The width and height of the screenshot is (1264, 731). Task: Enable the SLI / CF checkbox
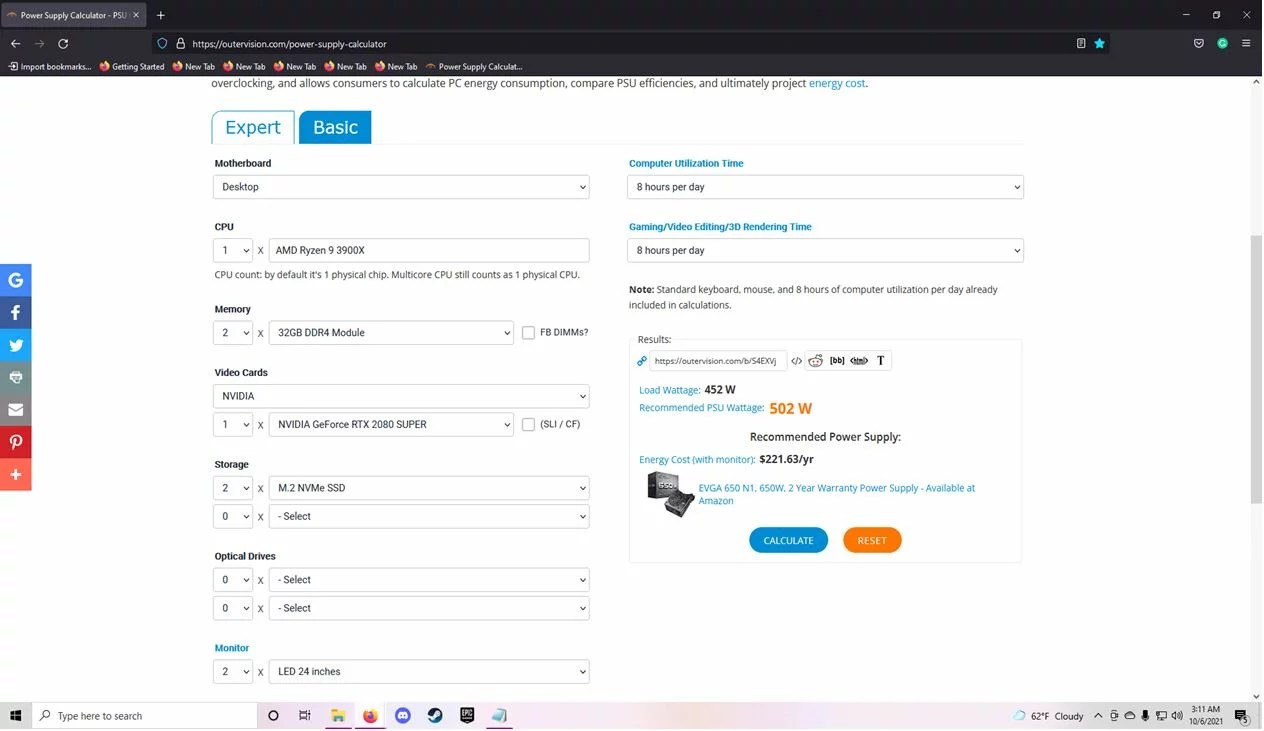(x=529, y=424)
